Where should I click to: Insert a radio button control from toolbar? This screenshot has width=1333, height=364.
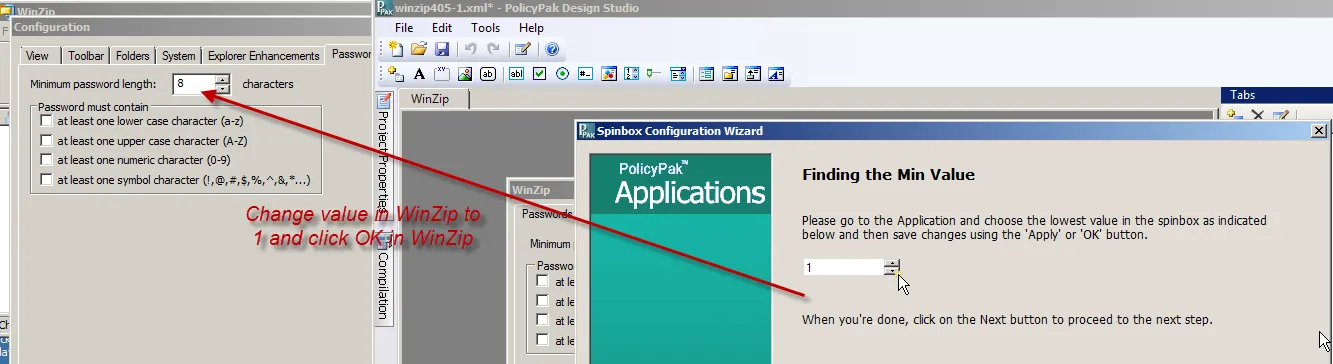562,73
